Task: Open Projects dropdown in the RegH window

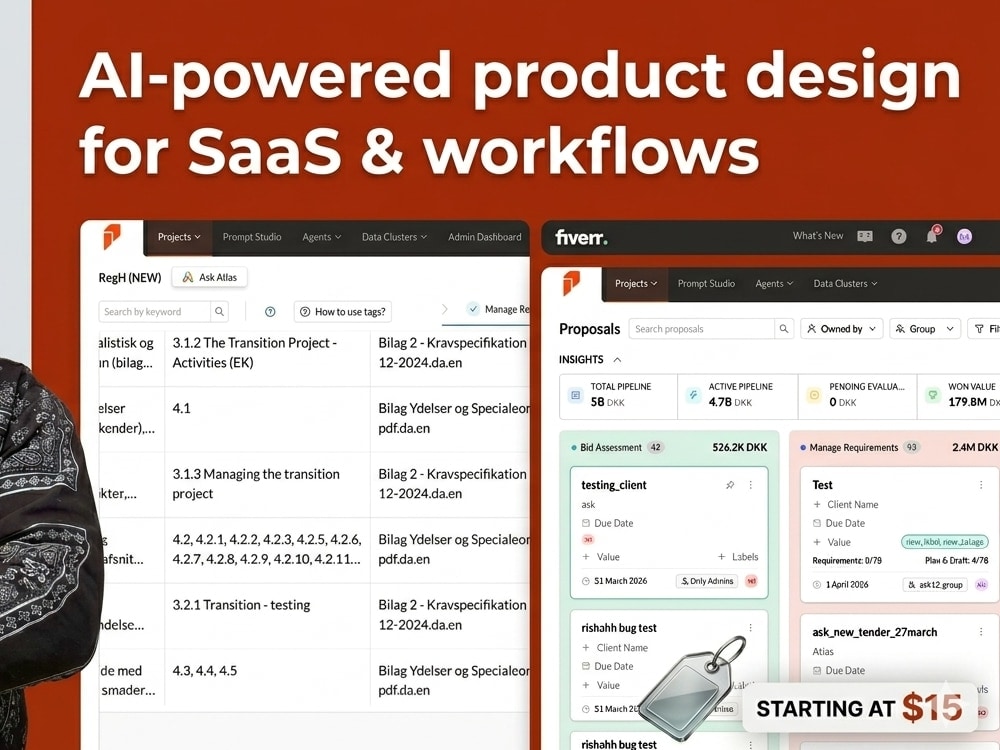Action: [179, 237]
